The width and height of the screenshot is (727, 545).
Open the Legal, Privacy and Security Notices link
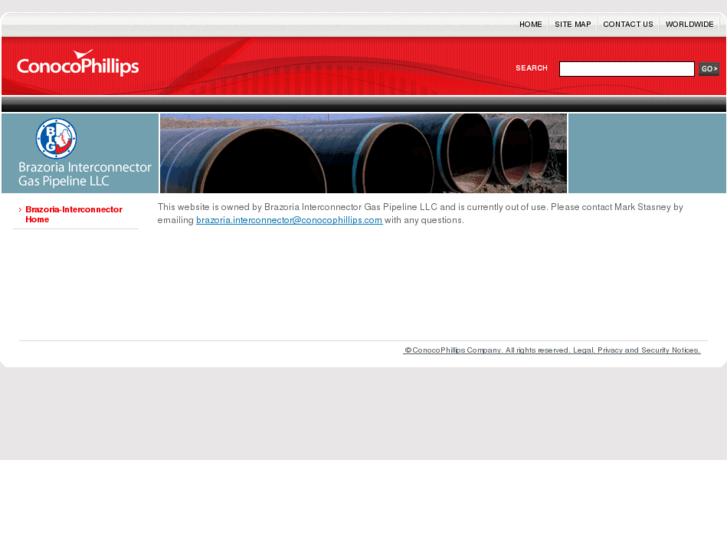(552, 350)
